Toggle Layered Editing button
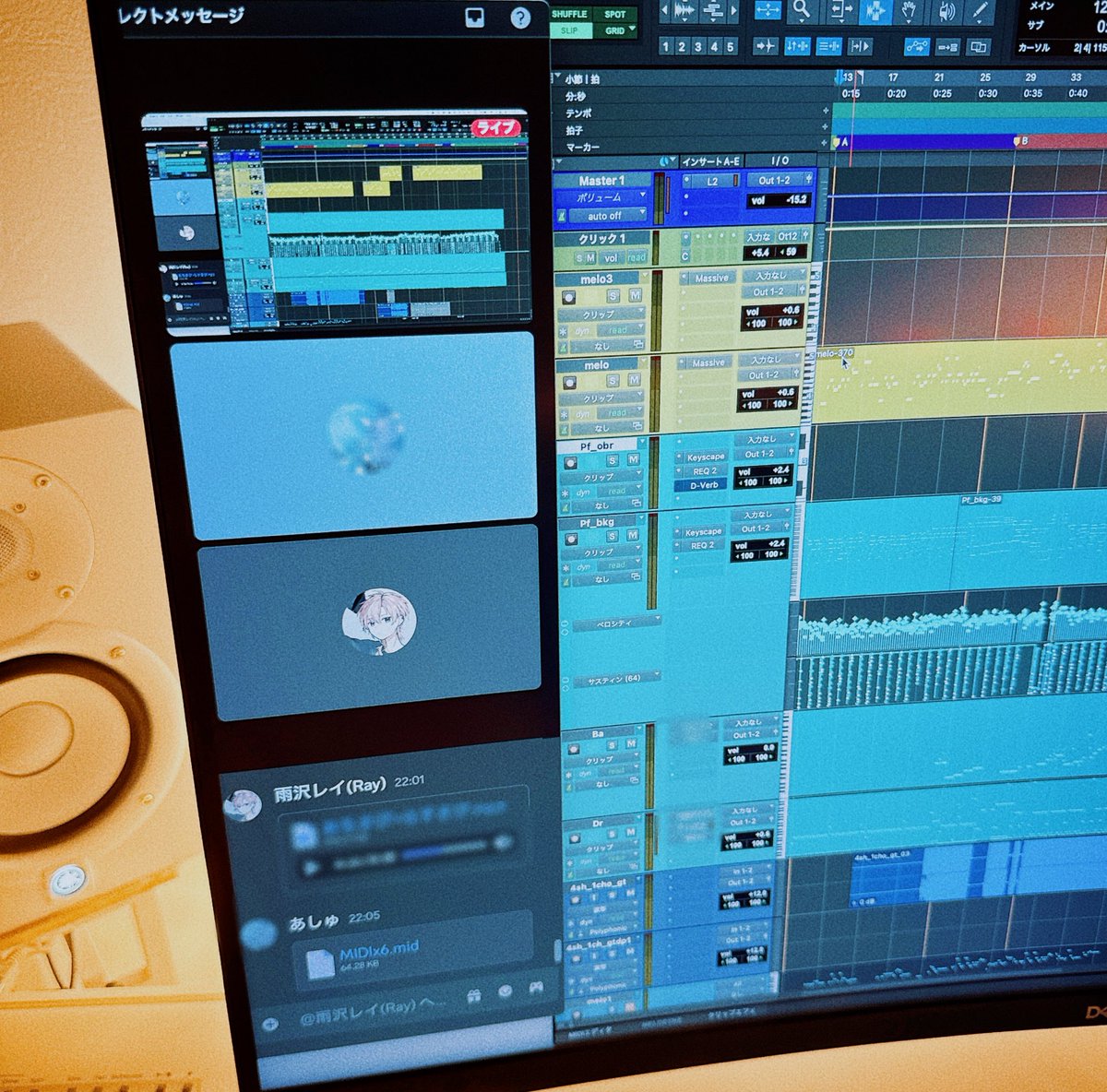Screen dimensions: 1107x1092 (x=978, y=46)
